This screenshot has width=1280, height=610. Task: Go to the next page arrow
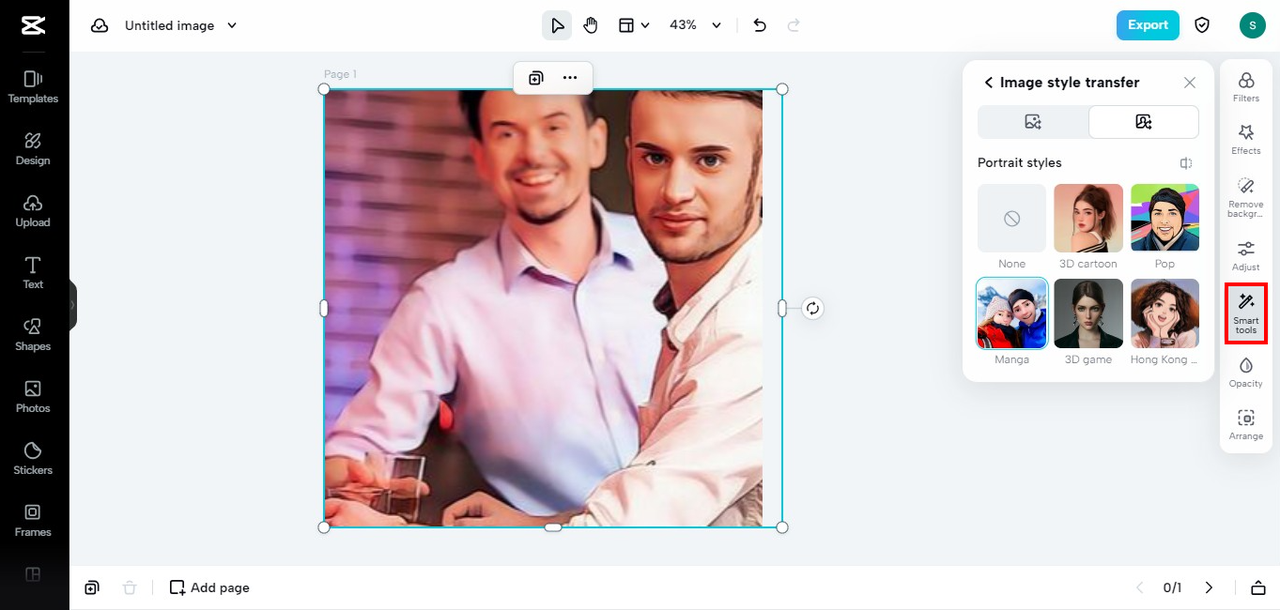point(1208,588)
